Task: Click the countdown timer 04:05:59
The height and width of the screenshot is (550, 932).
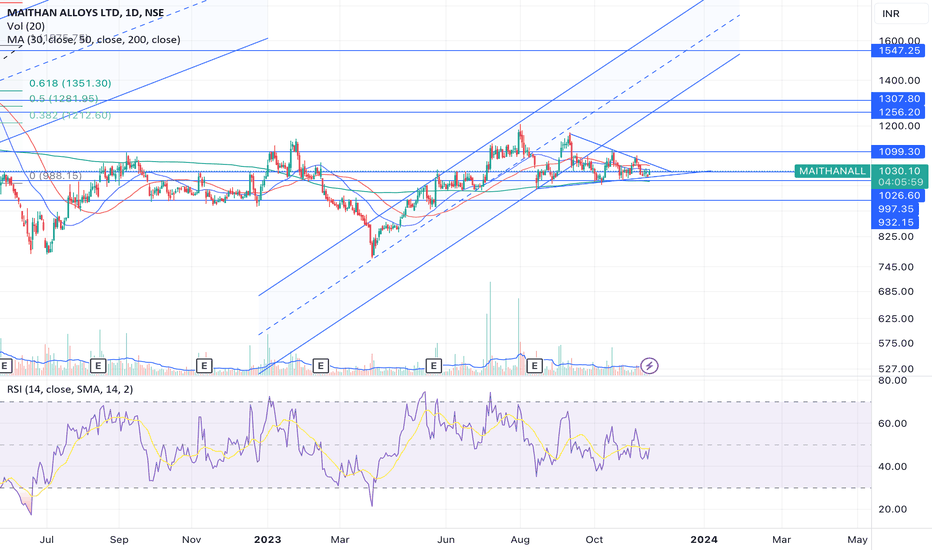Action: pyautogui.click(x=899, y=183)
